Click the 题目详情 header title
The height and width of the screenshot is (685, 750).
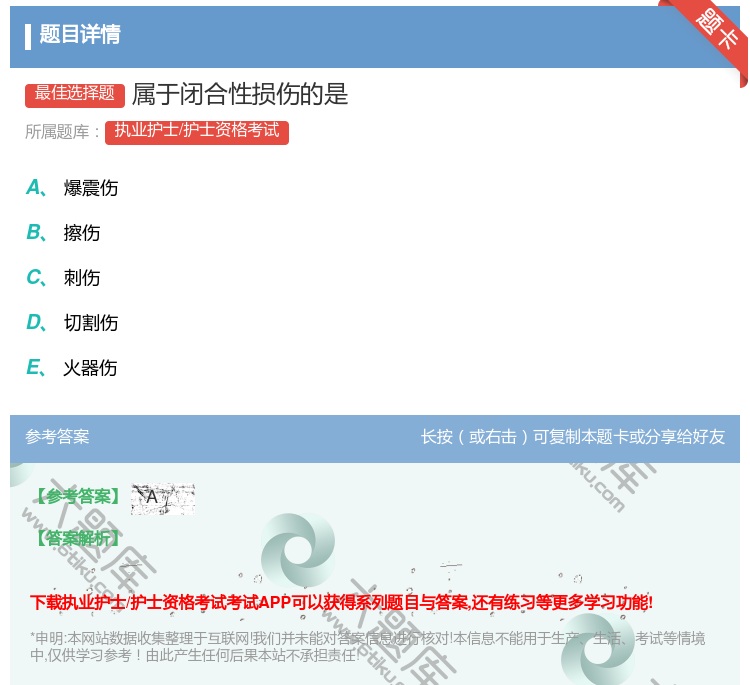tap(80, 34)
